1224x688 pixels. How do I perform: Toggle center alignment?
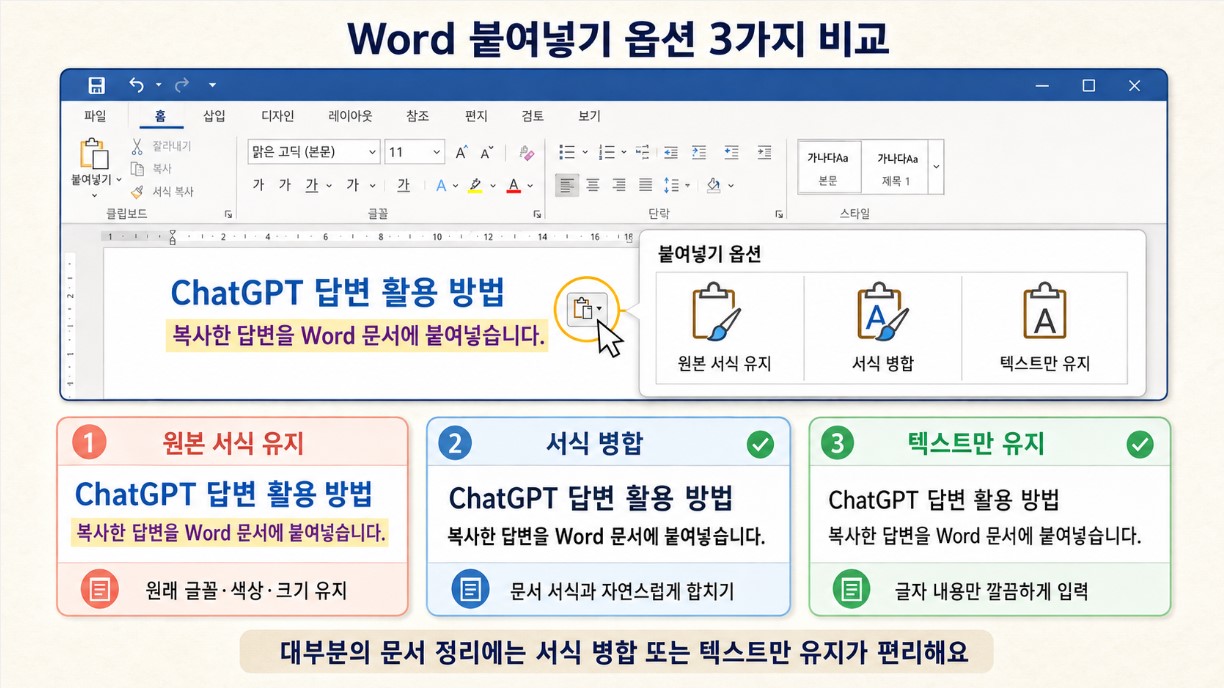point(593,185)
